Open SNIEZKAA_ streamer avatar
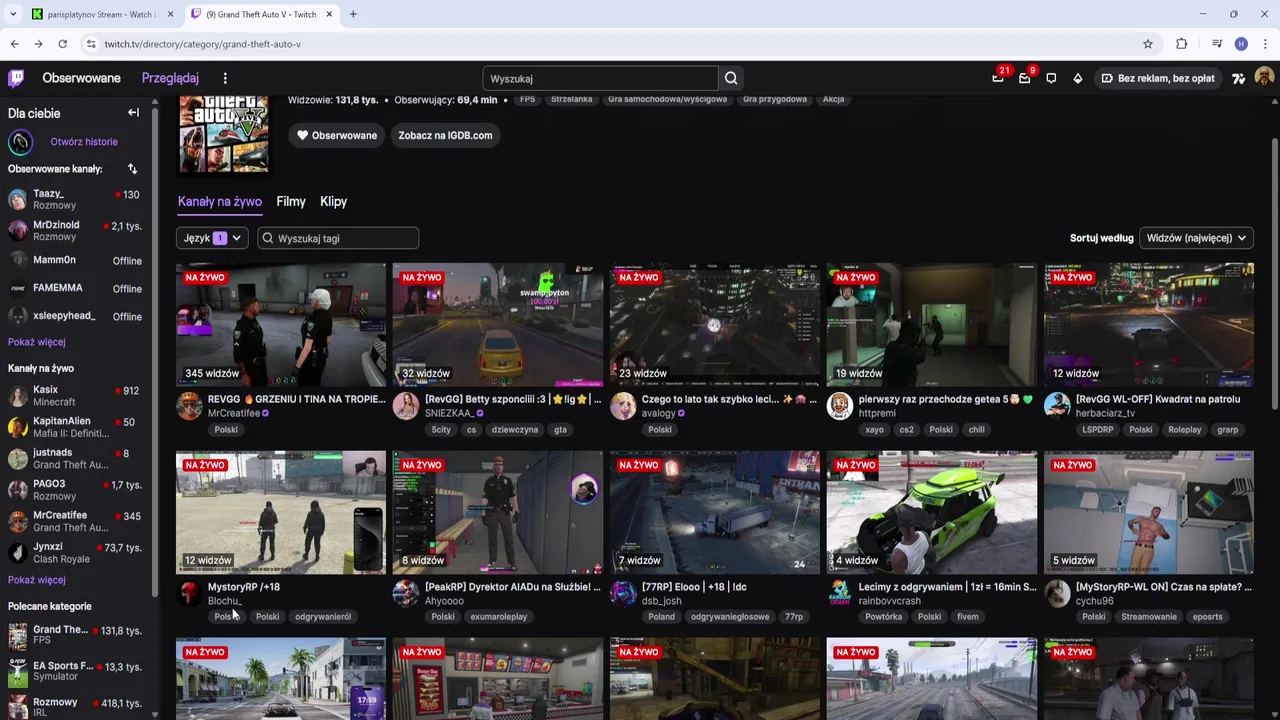1280x720 pixels. click(x=405, y=405)
